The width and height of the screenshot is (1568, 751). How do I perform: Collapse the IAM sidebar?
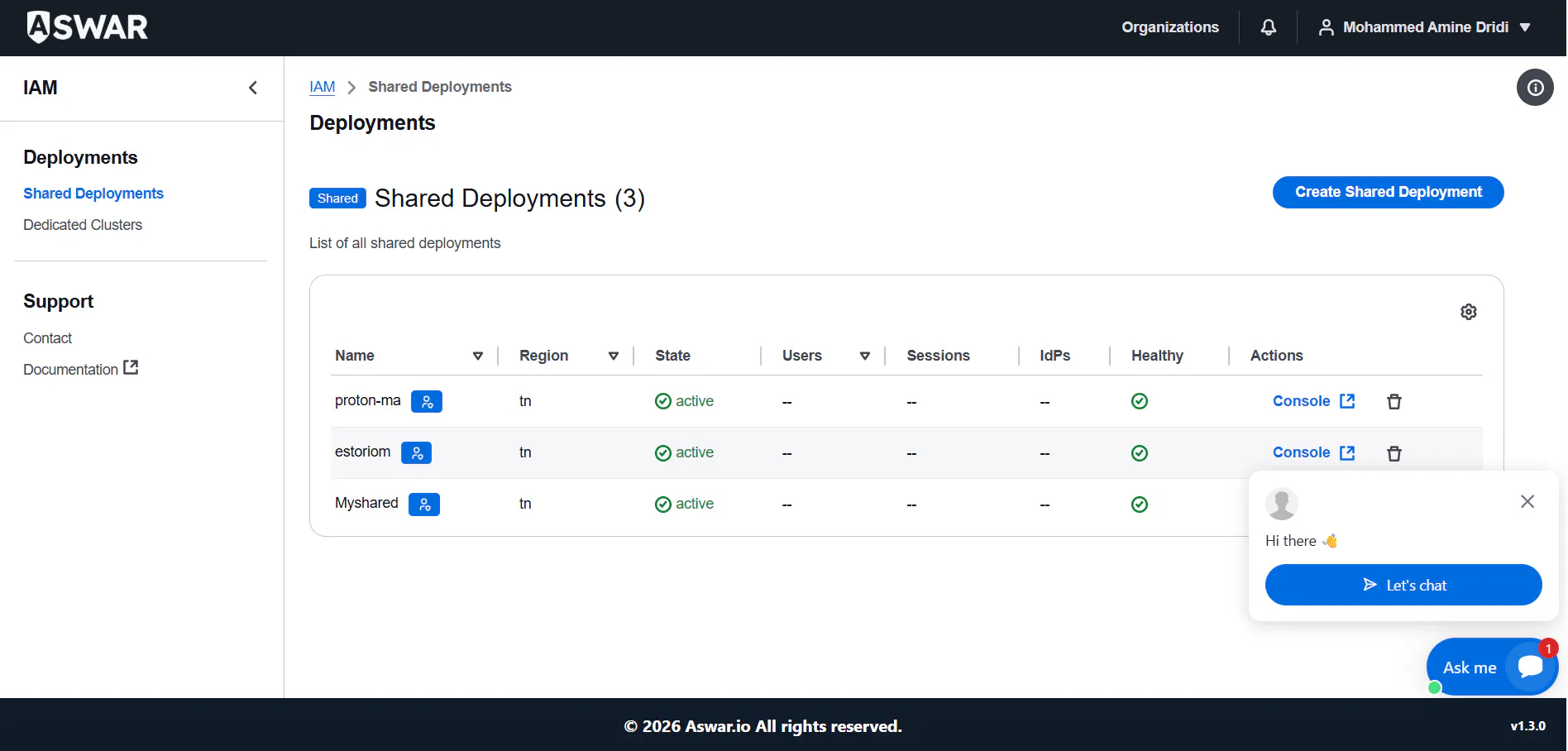click(x=253, y=88)
